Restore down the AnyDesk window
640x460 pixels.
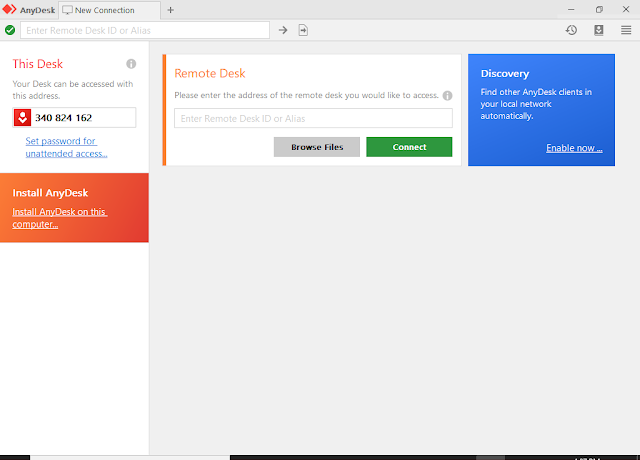point(599,9)
